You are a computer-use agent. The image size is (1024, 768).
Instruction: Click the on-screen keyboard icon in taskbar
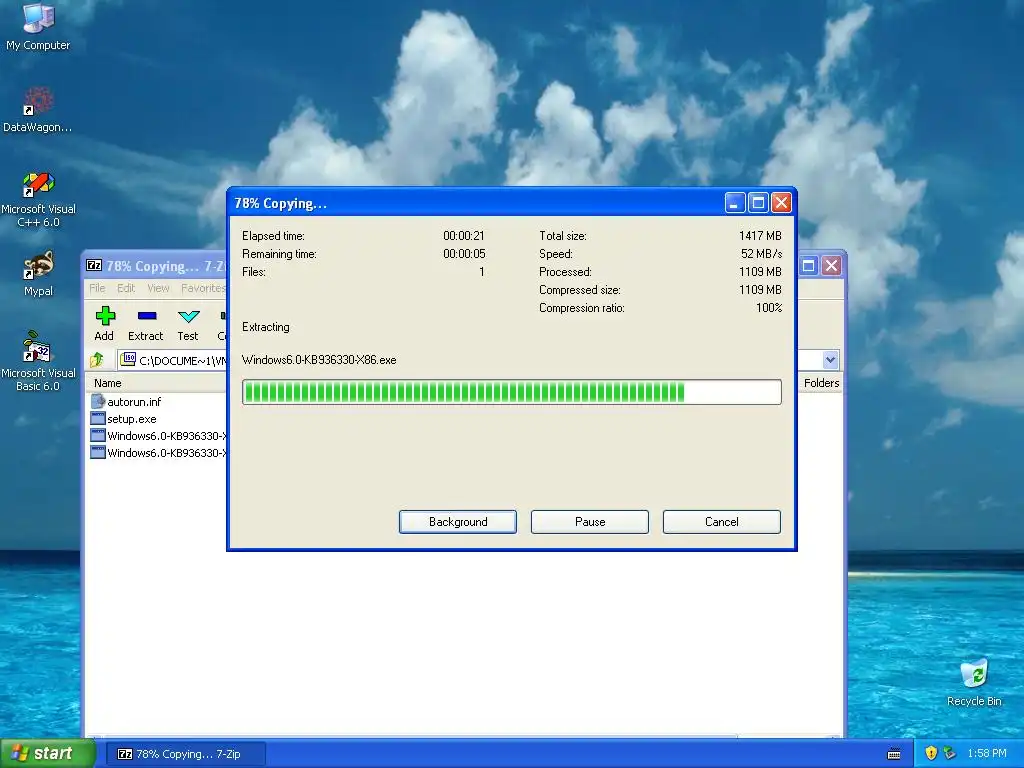point(894,754)
